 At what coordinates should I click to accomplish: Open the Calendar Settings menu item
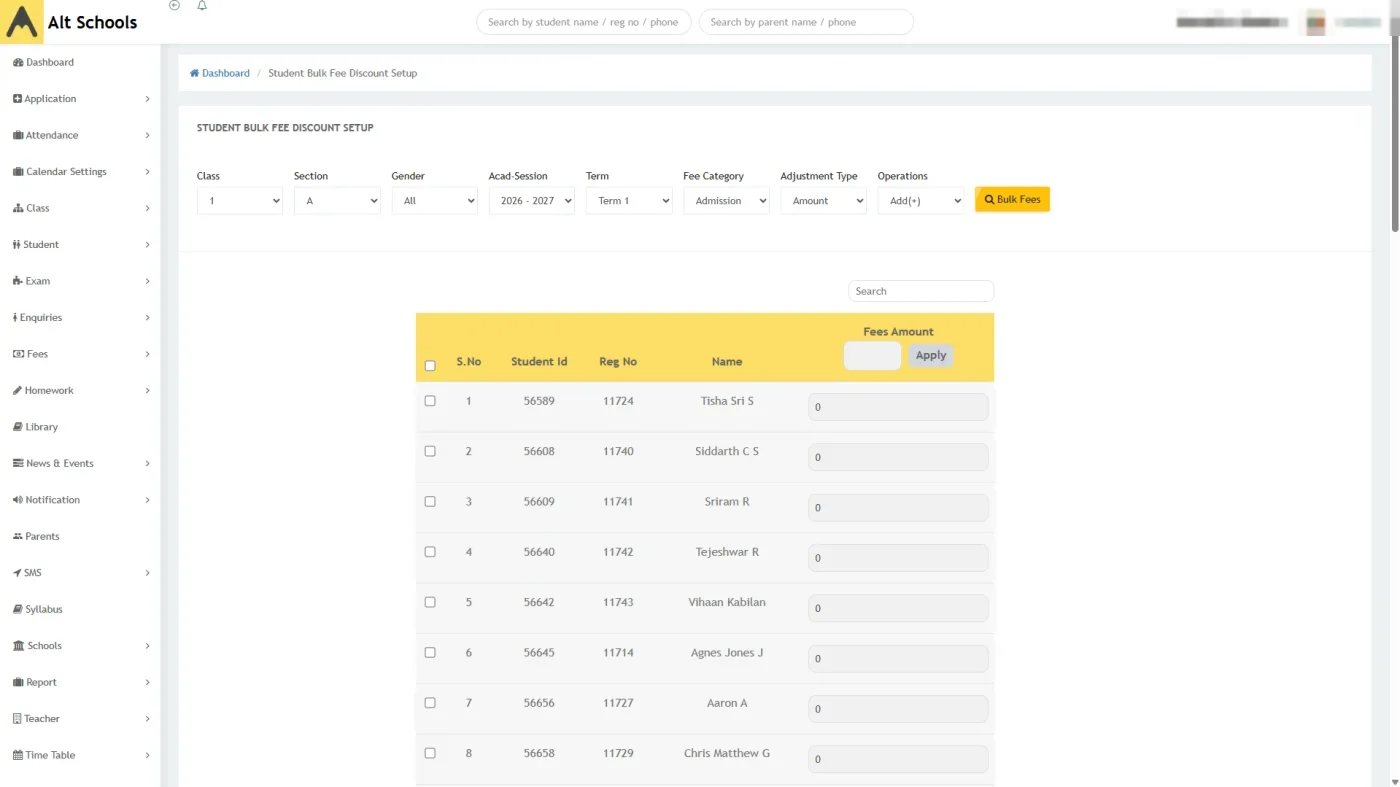pyautogui.click(x=81, y=172)
